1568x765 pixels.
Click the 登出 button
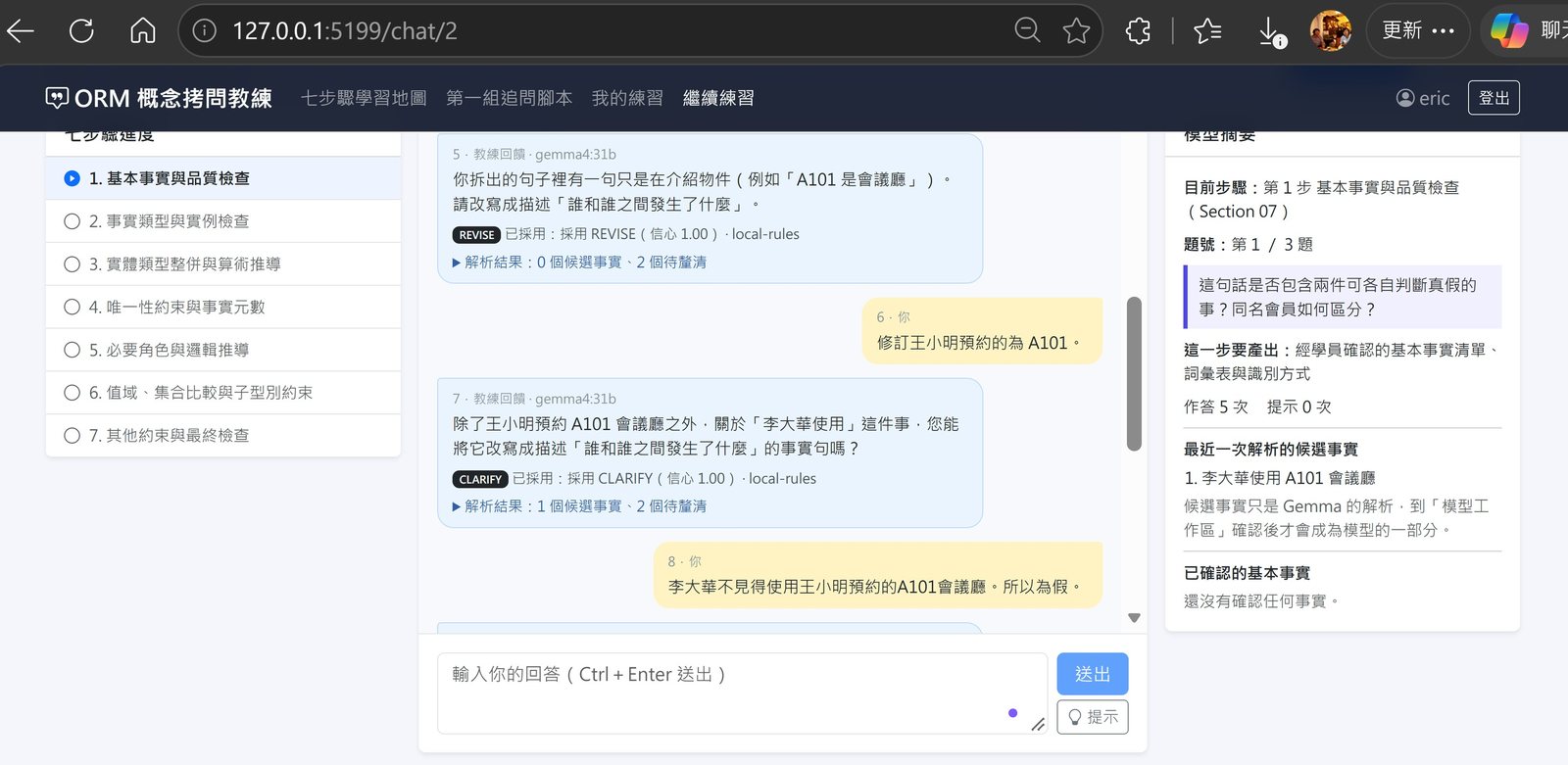[x=1494, y=98]
